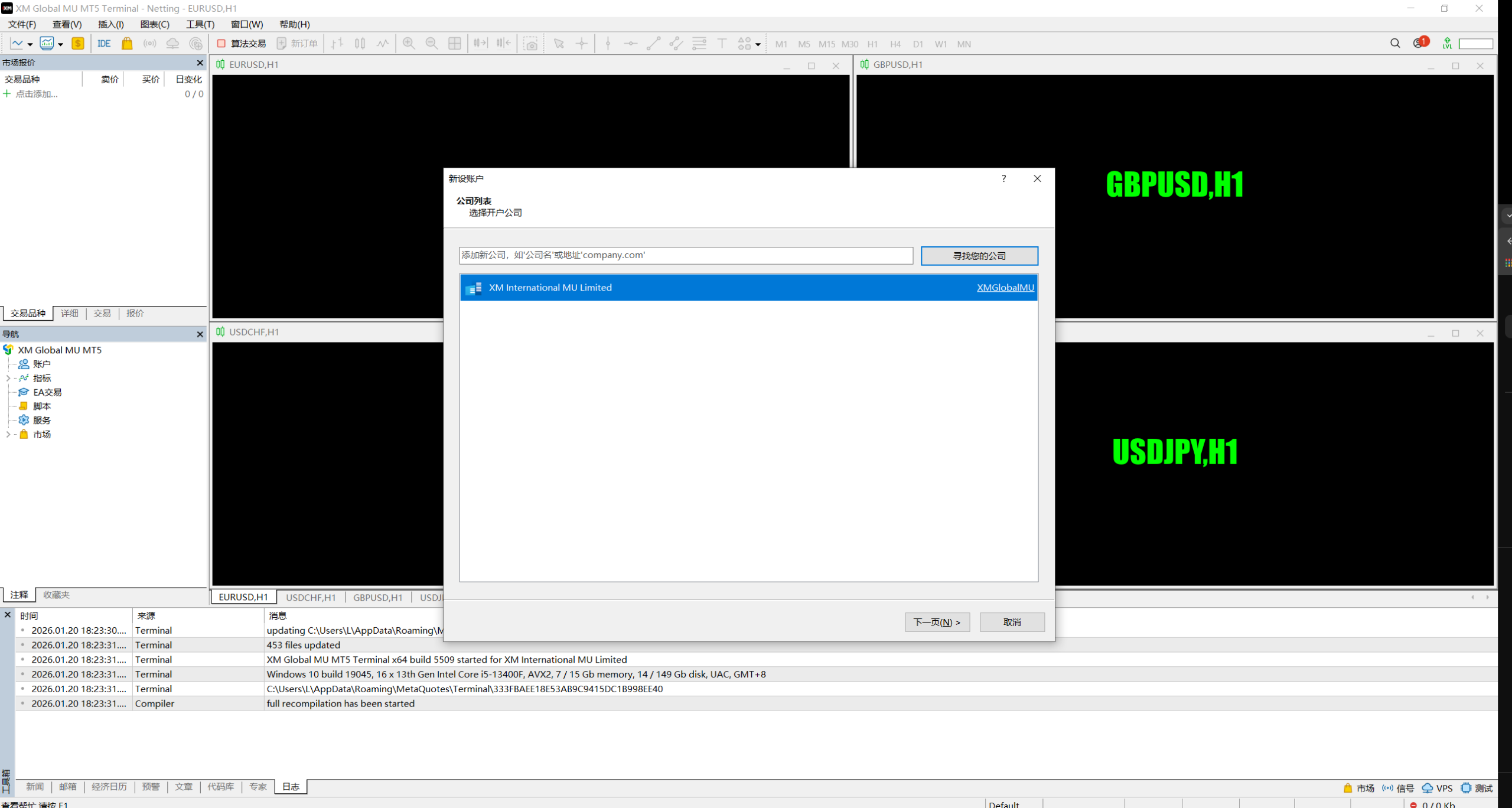1512x808 pixels.
Task: Expand the 市场 market tree node
Action: (8, 434)
